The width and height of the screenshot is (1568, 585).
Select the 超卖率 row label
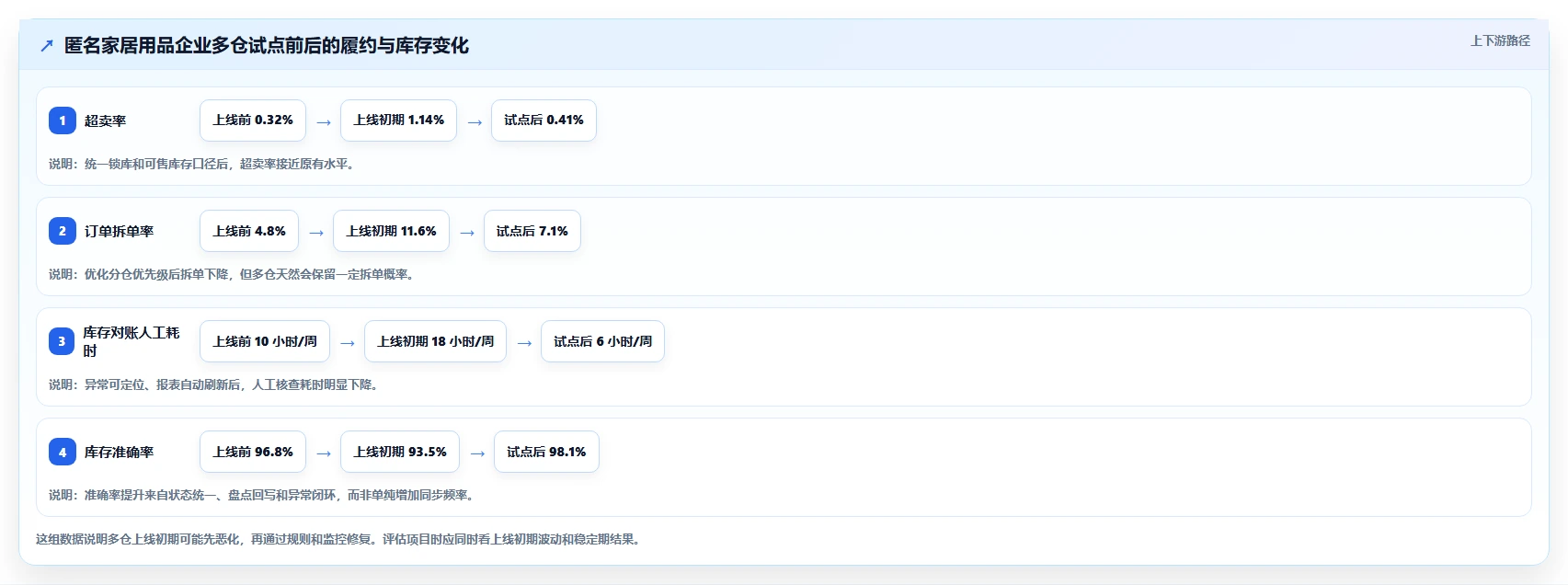[105, 120]
